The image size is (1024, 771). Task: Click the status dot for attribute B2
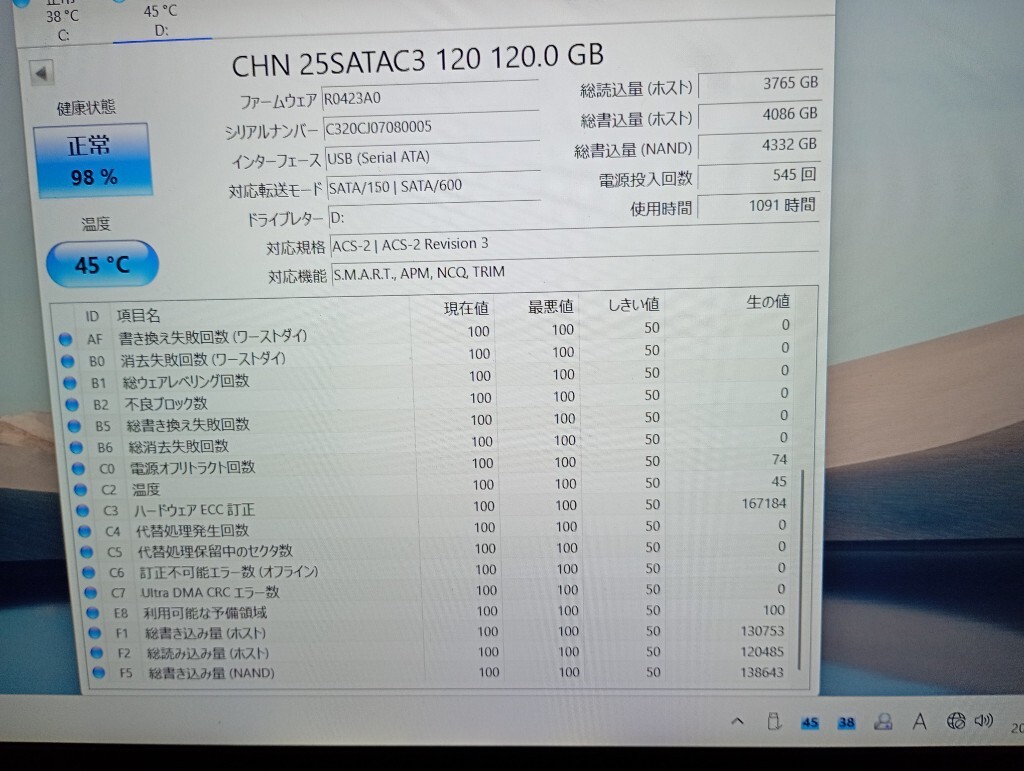(72, 404)
